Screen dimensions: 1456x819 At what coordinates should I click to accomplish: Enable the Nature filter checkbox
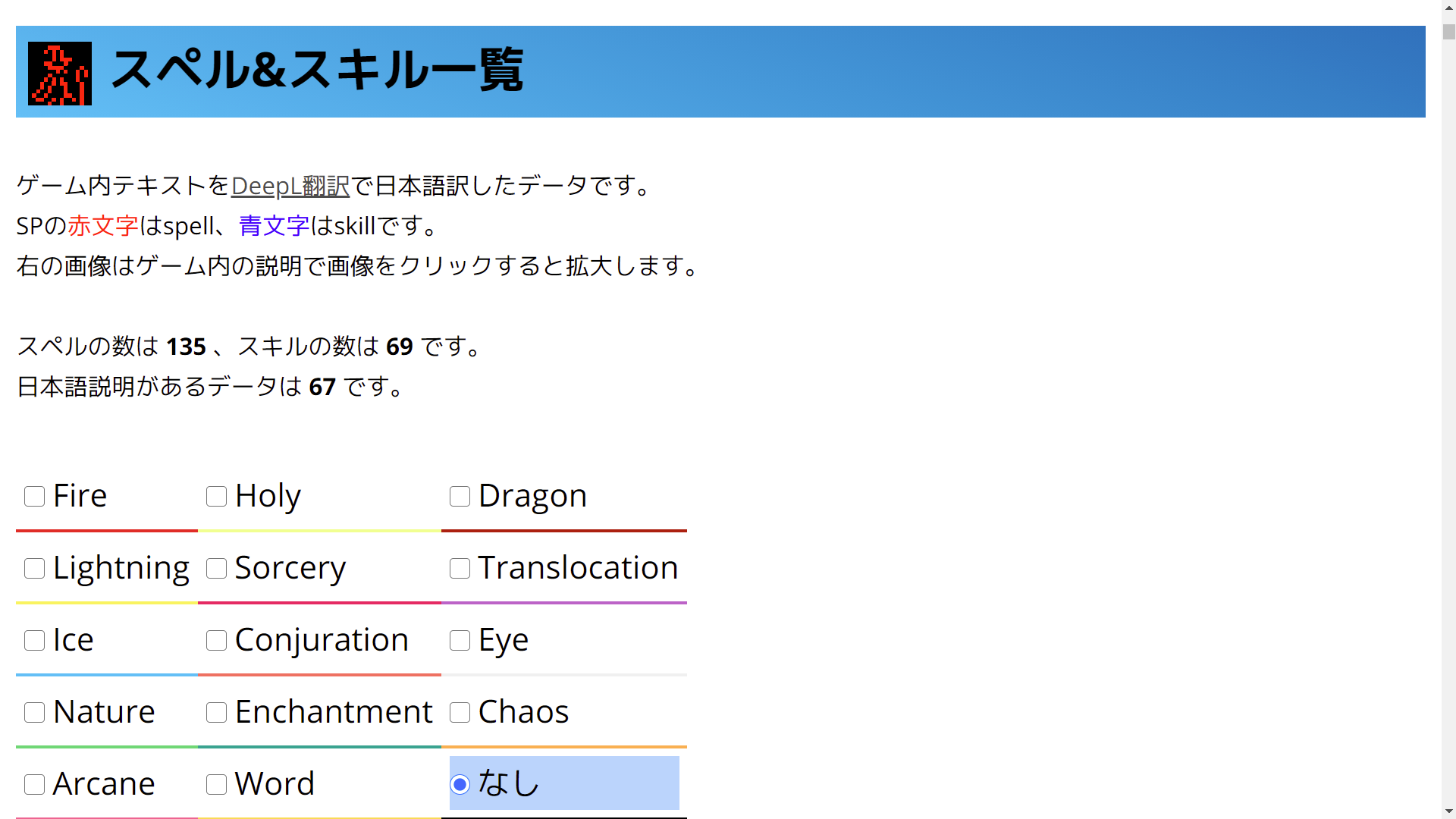coord(35,713)
